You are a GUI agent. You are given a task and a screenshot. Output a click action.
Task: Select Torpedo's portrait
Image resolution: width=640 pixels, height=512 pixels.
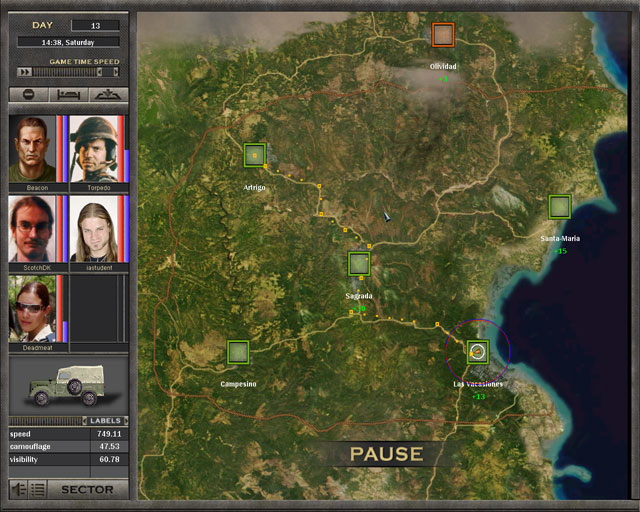coord(94,149)
